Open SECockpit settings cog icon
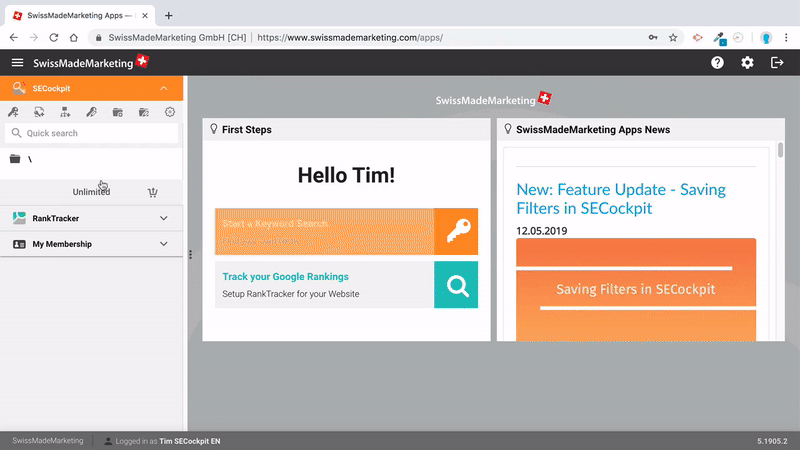800x450 pixels. pos(170,112)
